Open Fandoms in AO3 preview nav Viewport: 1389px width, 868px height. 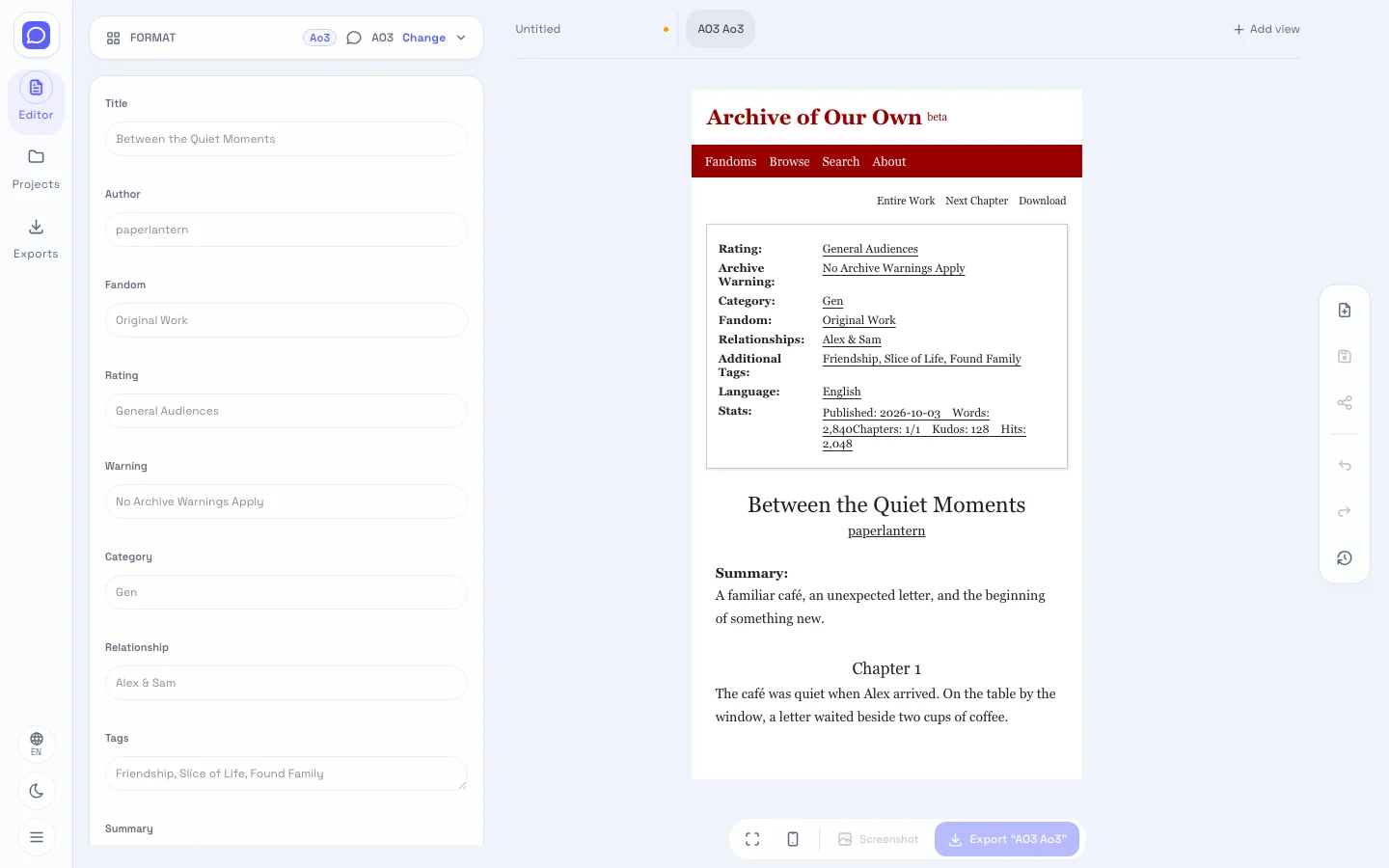[730, 161]
